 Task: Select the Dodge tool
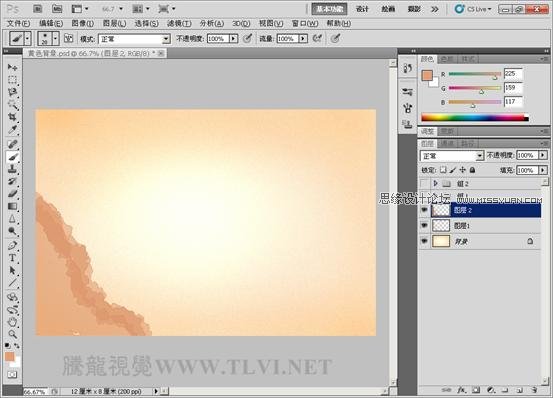click(13, 231)
